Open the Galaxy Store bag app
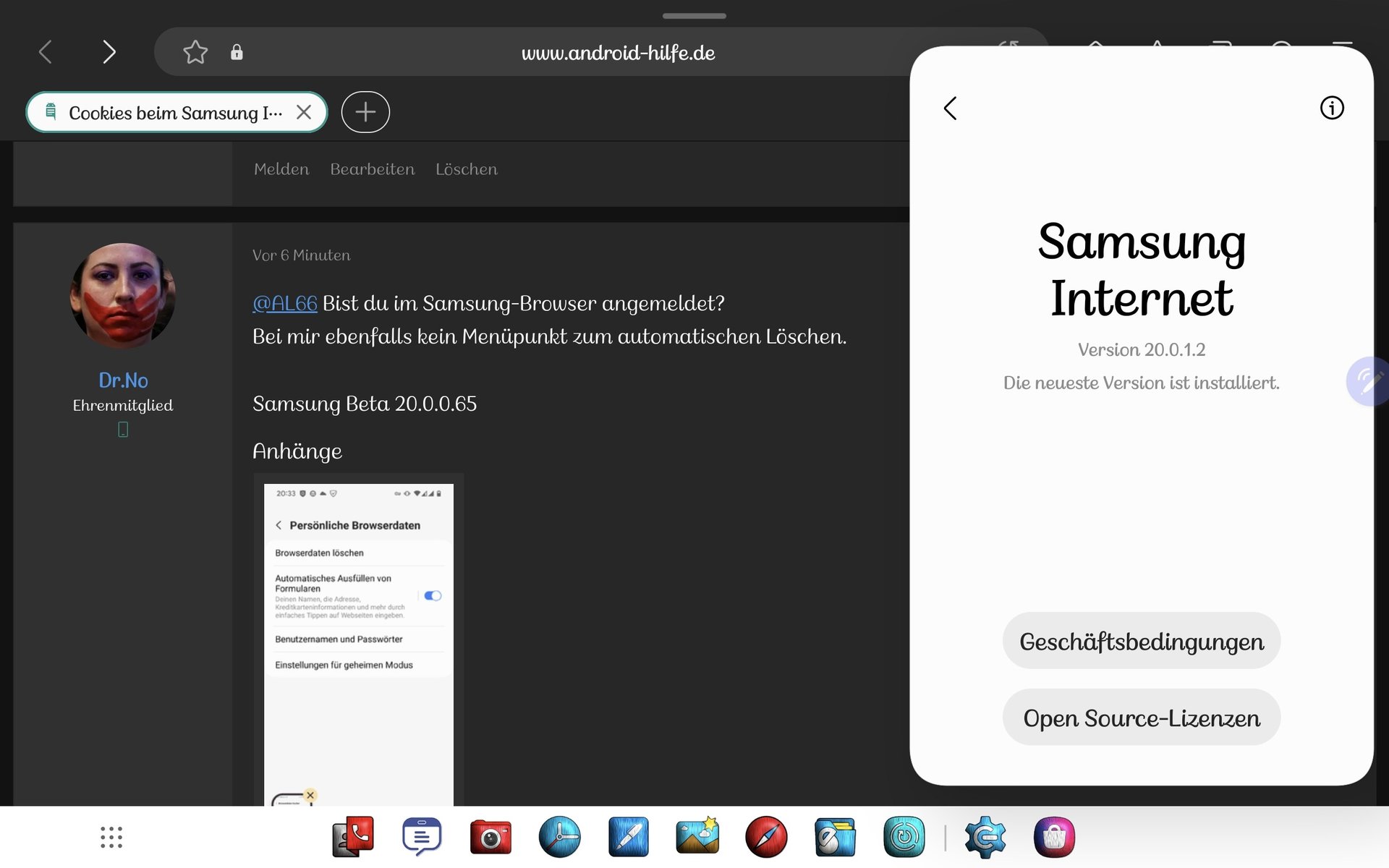Image resolution: width=1389 pixels, height=868 pixels. pos(1054,837)
